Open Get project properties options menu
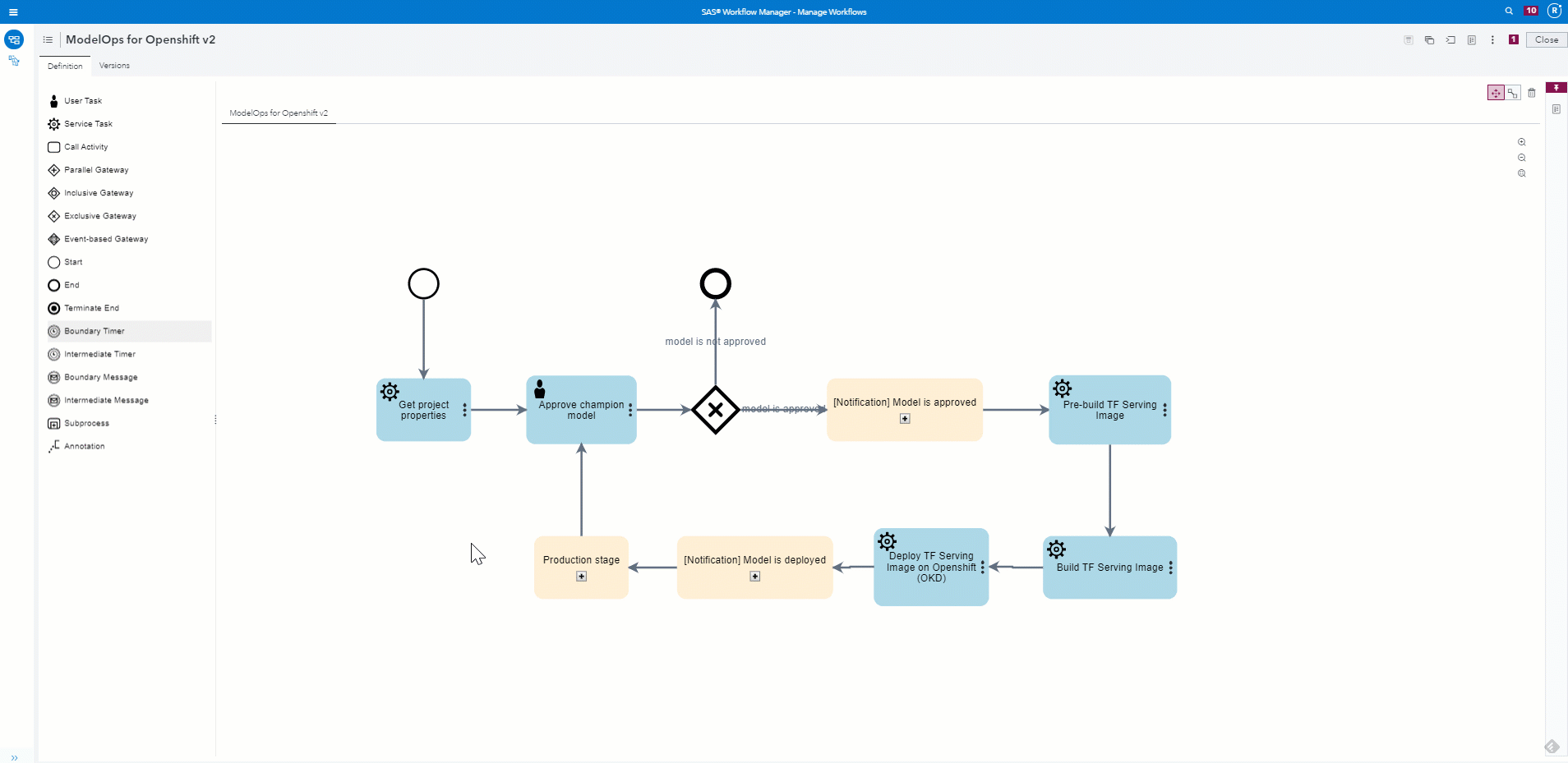1568x763 pixels. pos(464,410)
